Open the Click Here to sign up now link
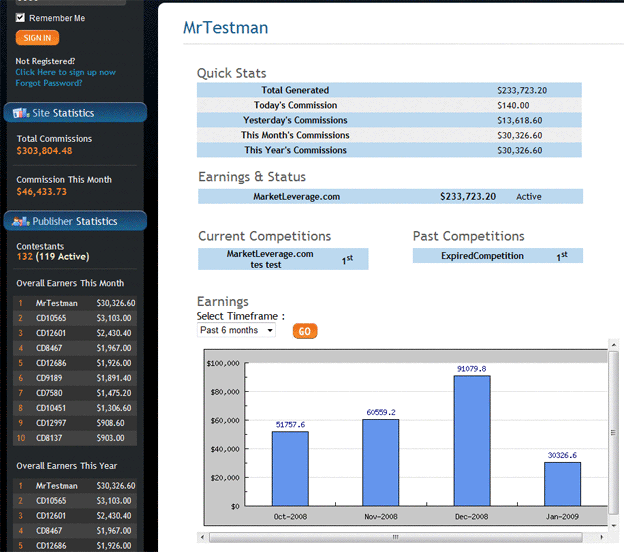624x552 pixels. coord(66,72)
